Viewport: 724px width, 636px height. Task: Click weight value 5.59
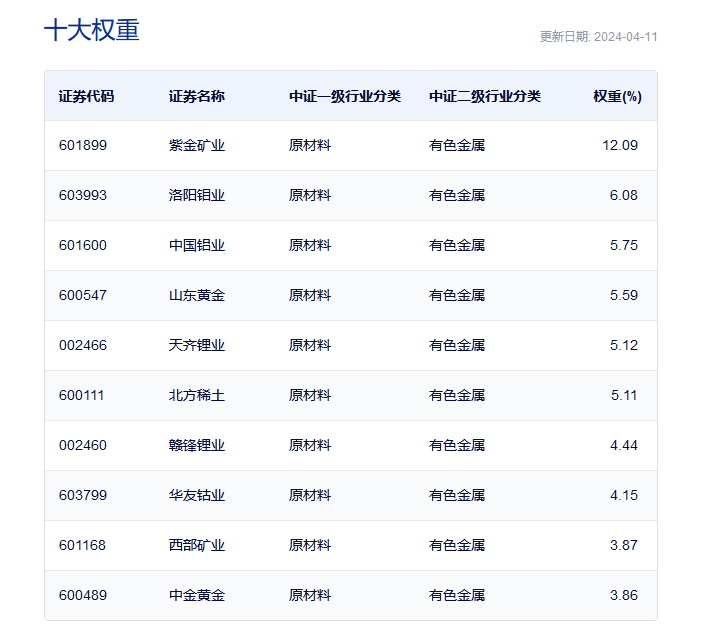(623, 295)
